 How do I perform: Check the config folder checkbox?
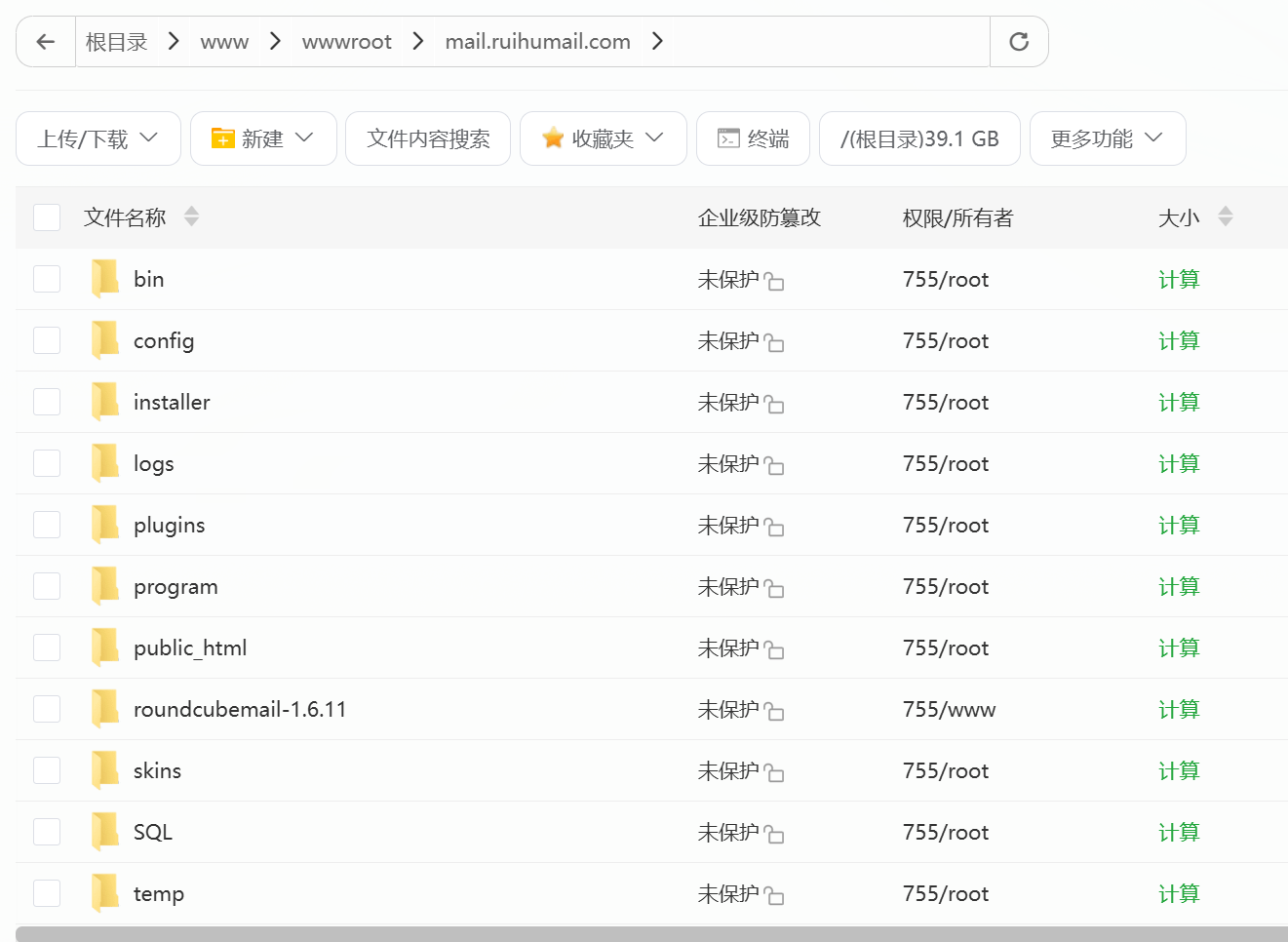point(47,340)
